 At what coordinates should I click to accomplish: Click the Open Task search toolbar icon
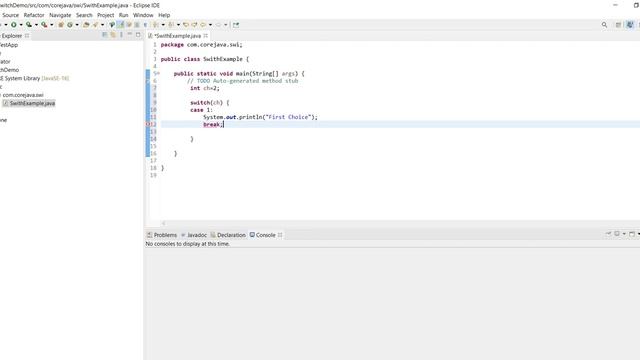pos(95,25)
